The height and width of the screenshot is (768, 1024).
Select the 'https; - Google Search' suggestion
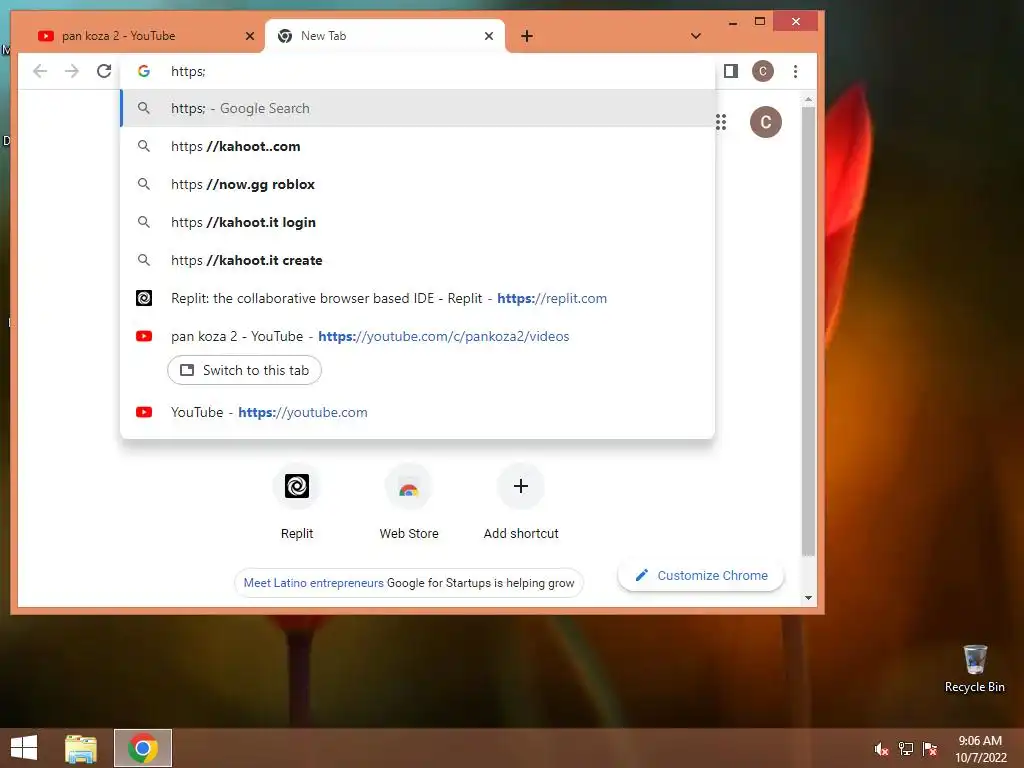(x=418, y=108)
